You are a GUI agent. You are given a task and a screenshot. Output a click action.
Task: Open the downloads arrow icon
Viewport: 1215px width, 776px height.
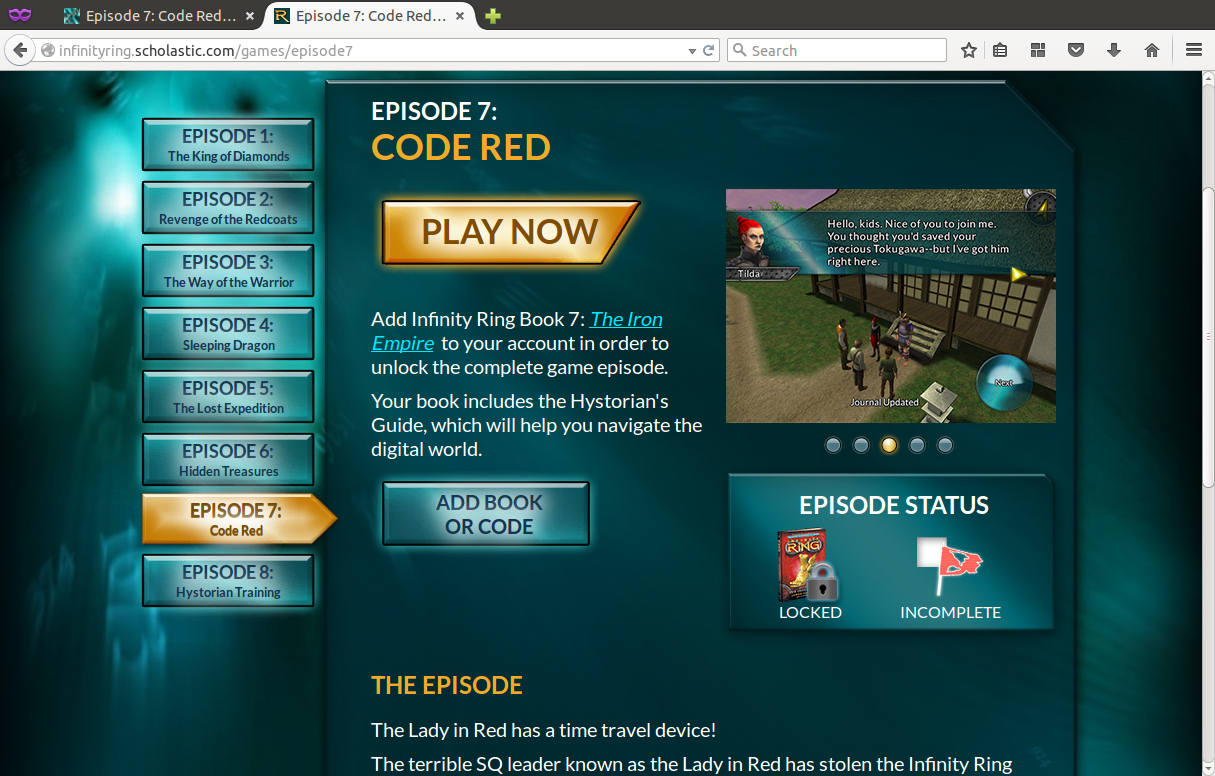(1114, 50)
